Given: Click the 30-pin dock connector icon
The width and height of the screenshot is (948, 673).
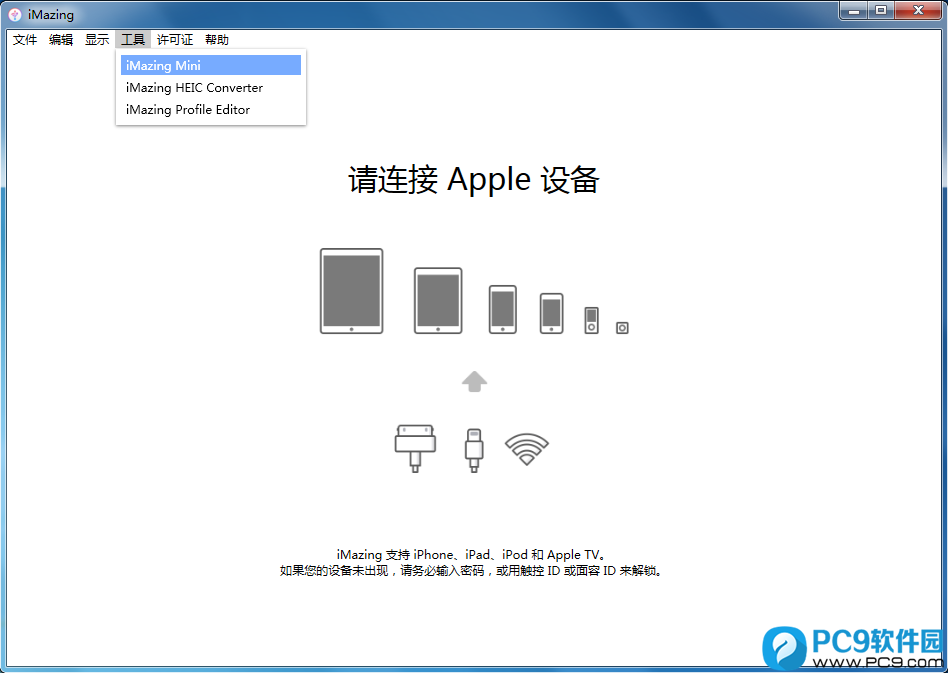Looking at the screenshot, I should [x=415, y=448].
